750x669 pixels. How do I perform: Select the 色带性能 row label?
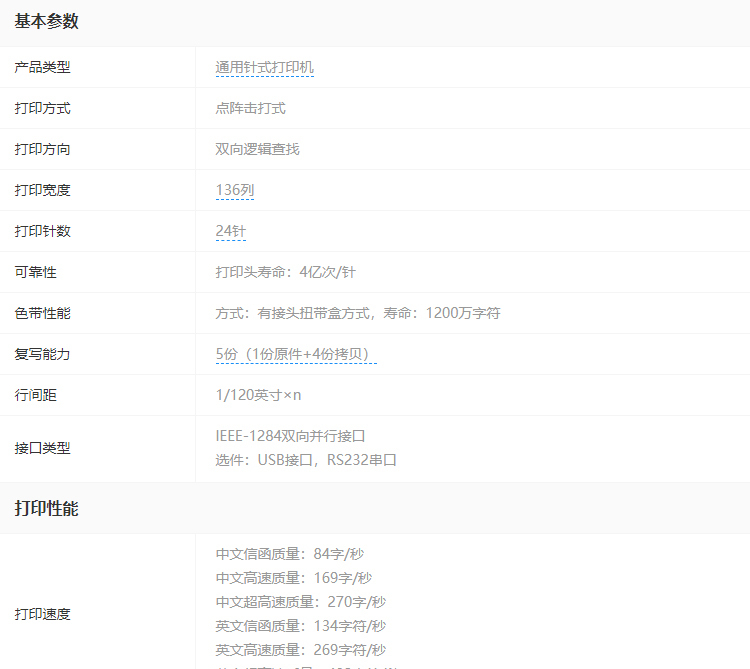(x=42, y=313)
